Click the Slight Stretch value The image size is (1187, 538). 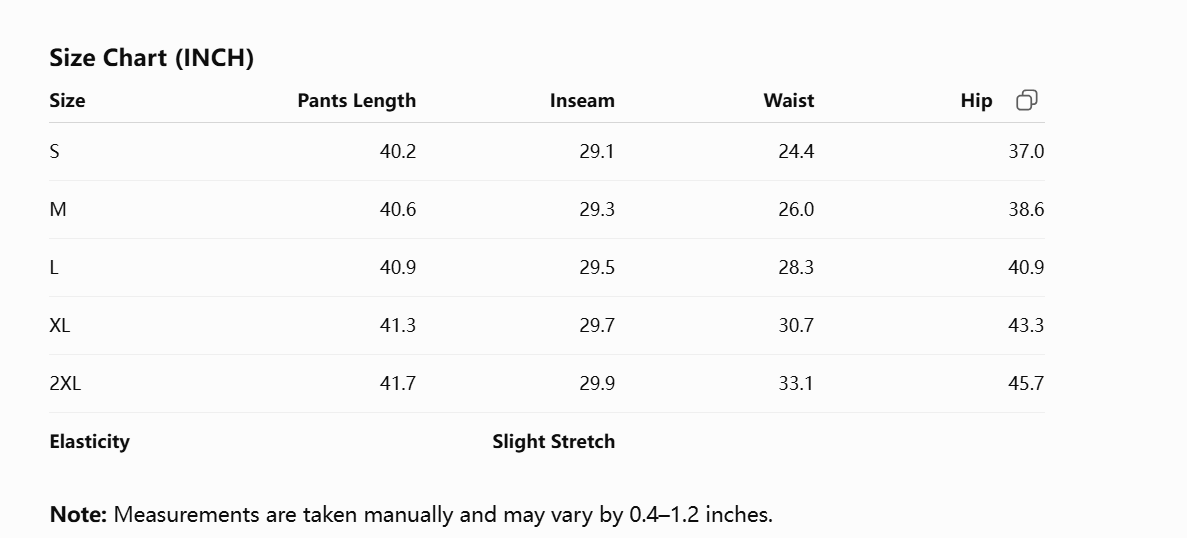tap(553, 442)
